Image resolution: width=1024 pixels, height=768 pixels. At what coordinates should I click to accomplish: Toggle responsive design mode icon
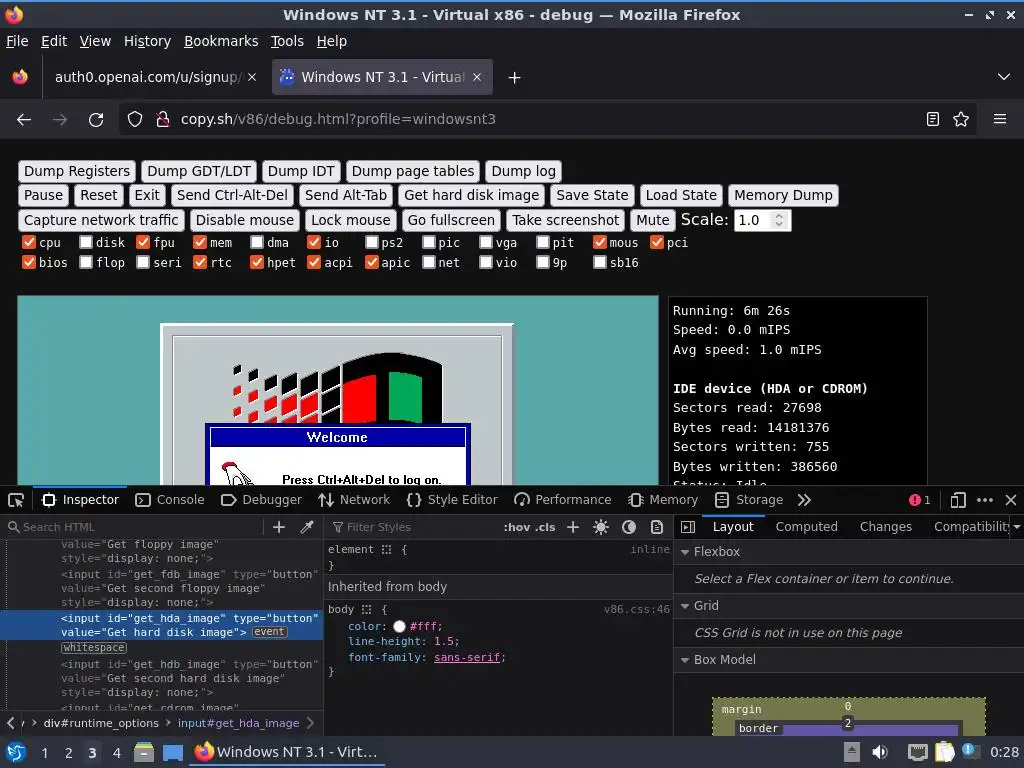point(958,500)
